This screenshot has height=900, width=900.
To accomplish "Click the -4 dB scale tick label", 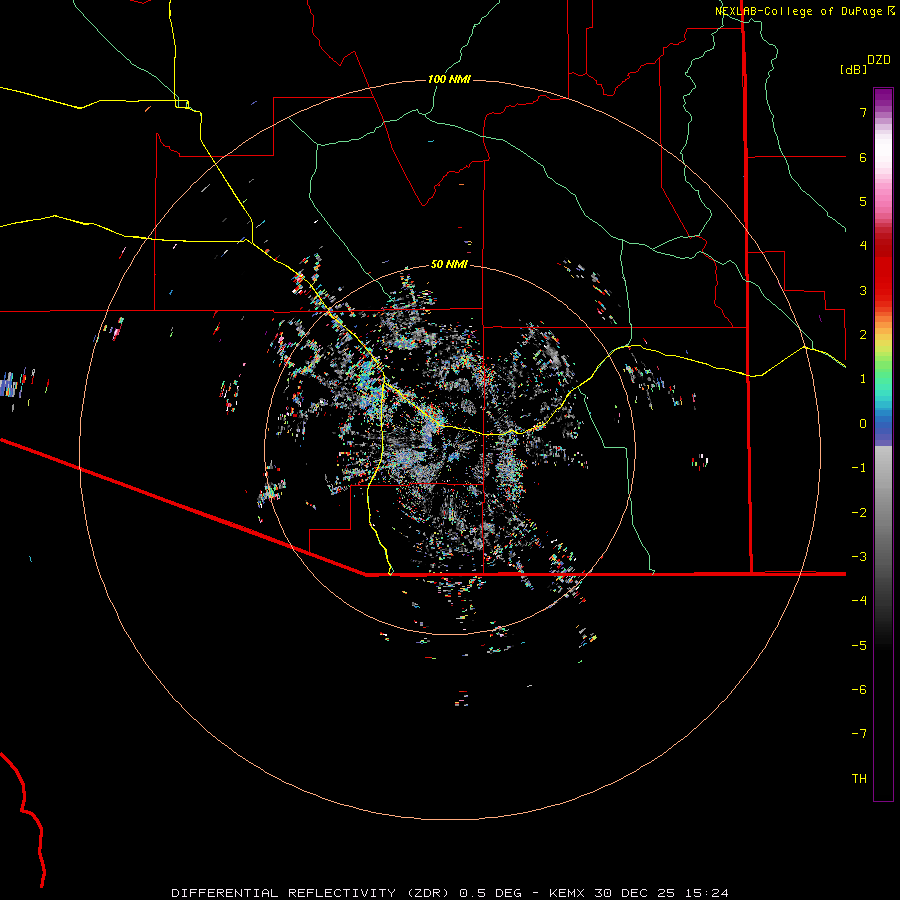I will point(859,601).
